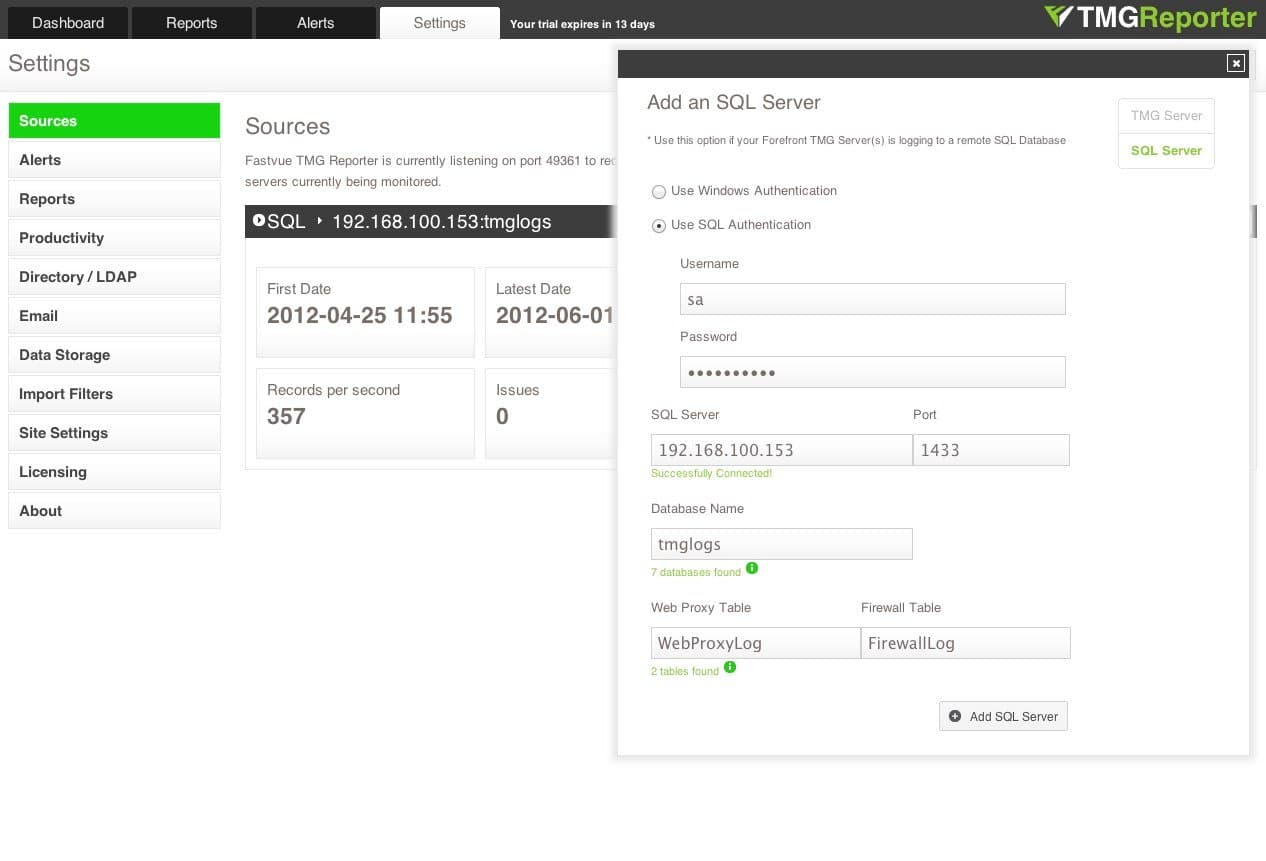This screenshot has height=861, width=1266.
Task: Click the Firewall Table field
Action: [x=966, y=643]
